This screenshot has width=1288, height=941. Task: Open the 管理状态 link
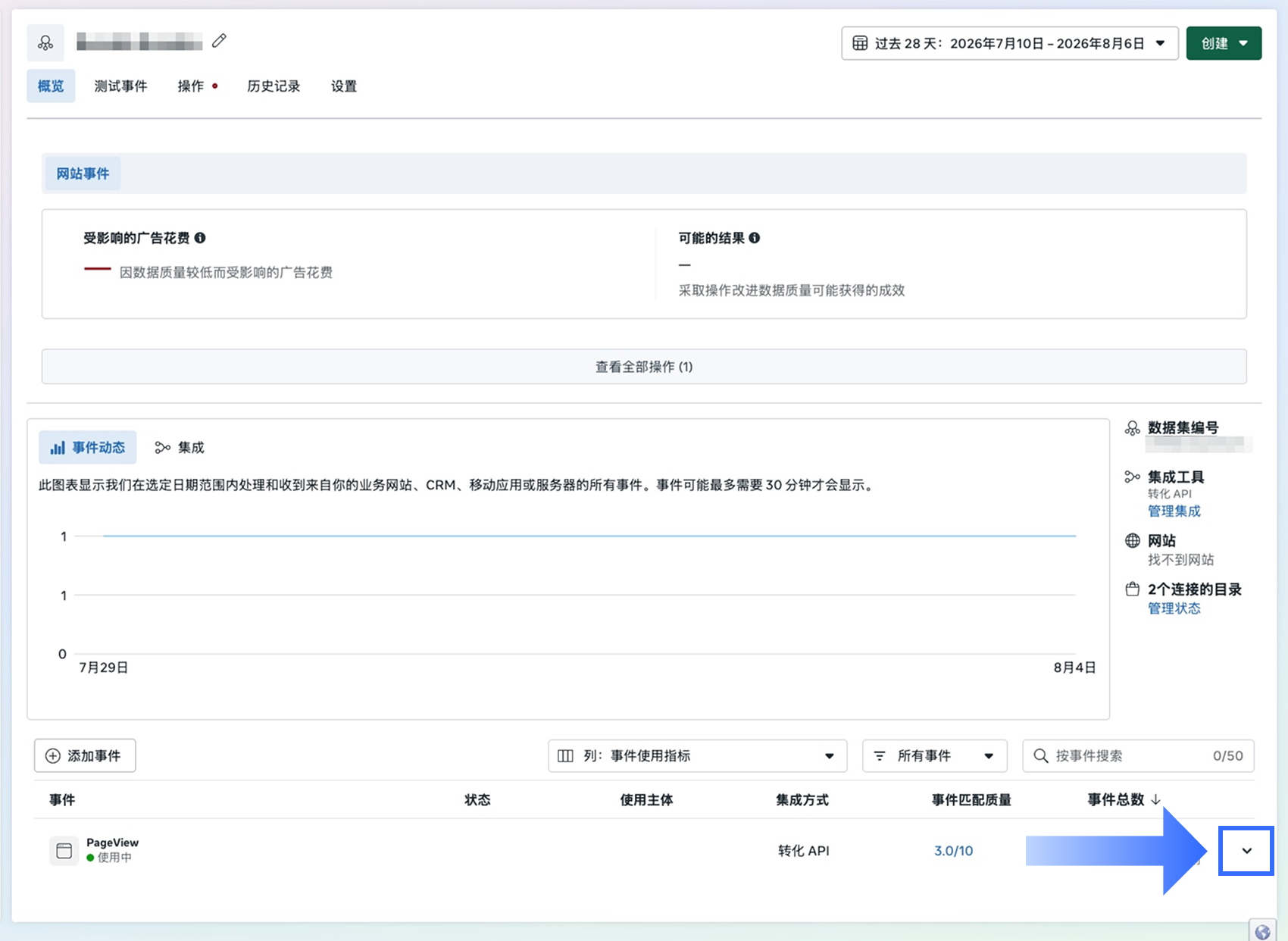(x=1174, y=608)
